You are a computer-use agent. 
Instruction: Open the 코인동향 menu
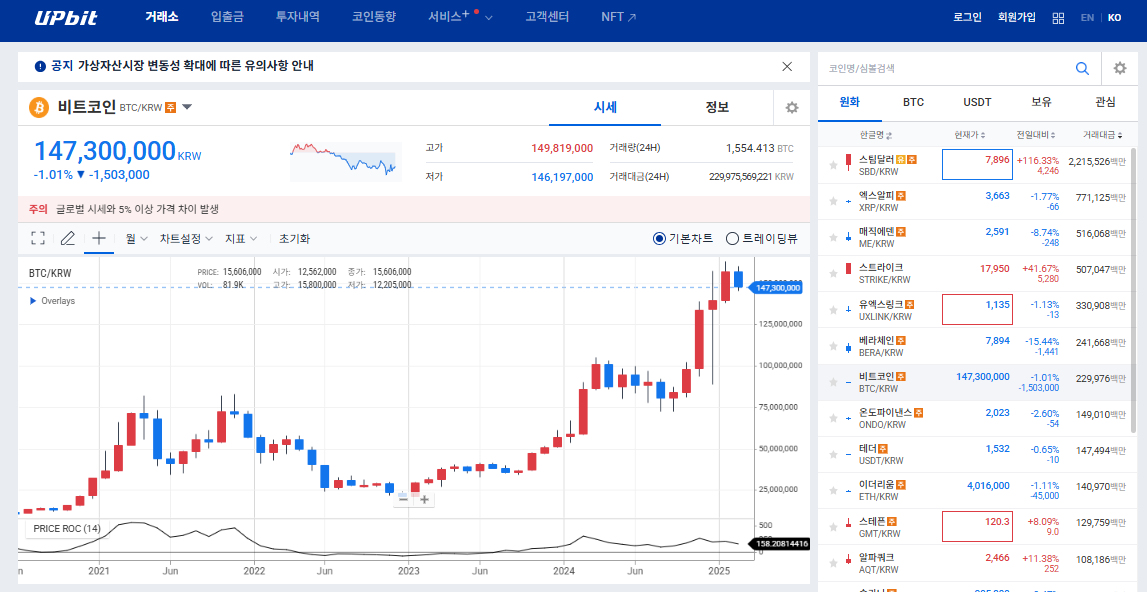(x=374, y=17)
